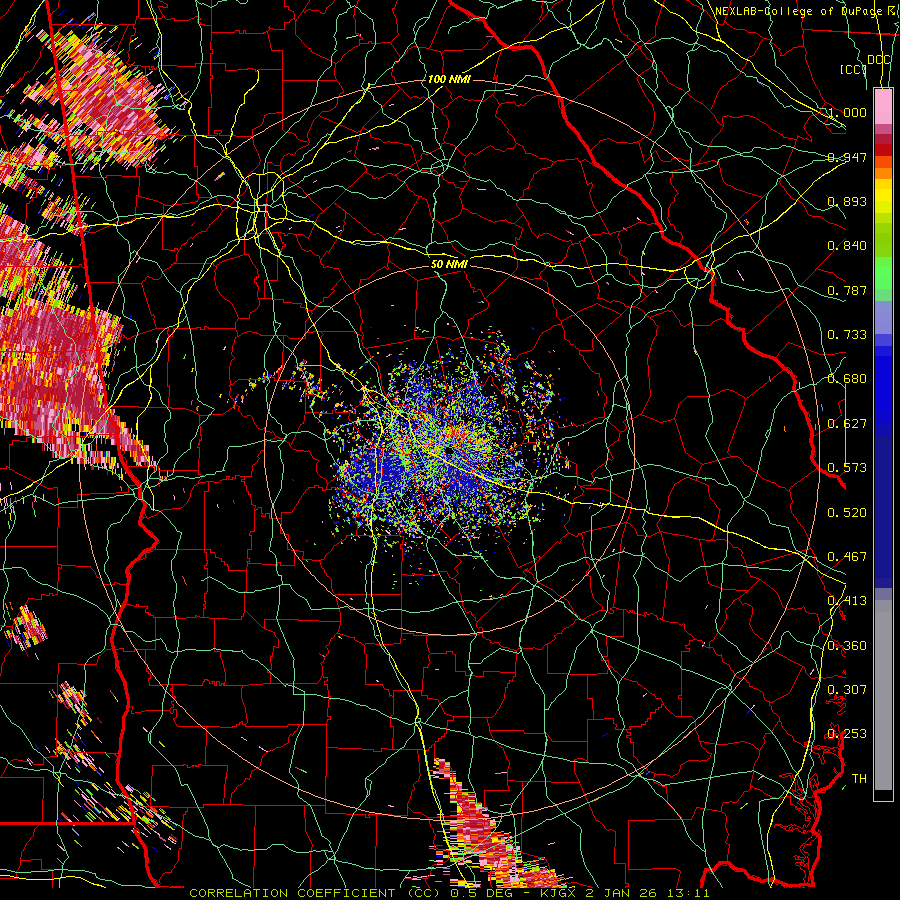Click the 0.307 scale value

pyautogui.click(x=847, y=689)
